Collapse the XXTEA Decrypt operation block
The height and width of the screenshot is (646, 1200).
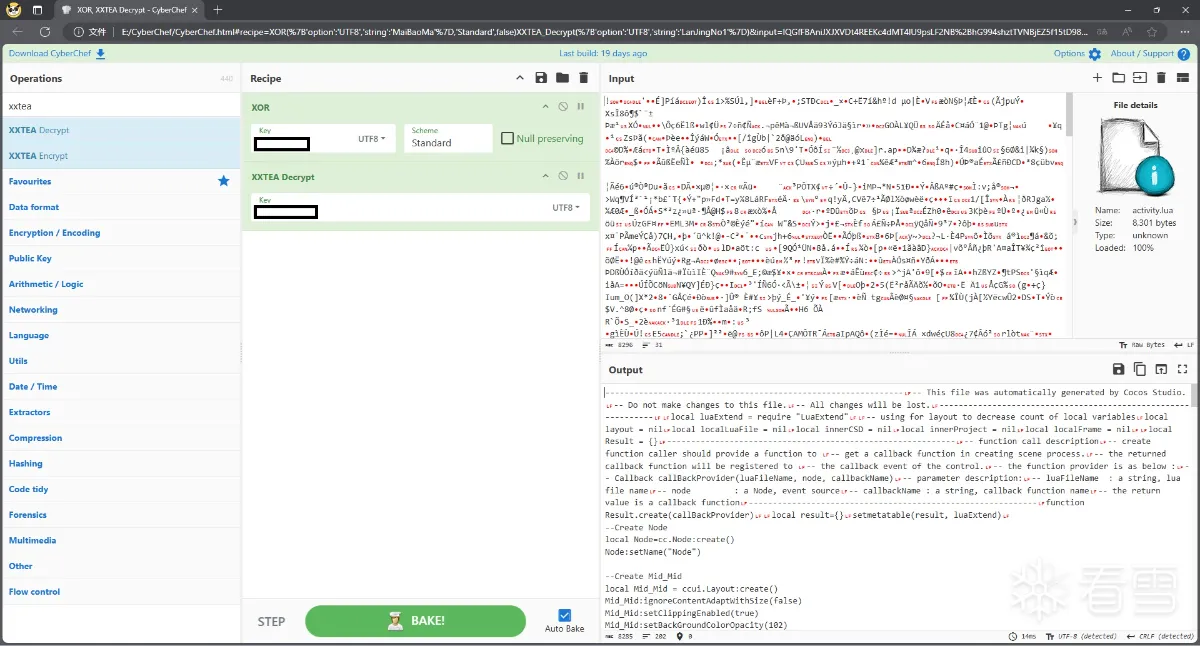[545, 177]
